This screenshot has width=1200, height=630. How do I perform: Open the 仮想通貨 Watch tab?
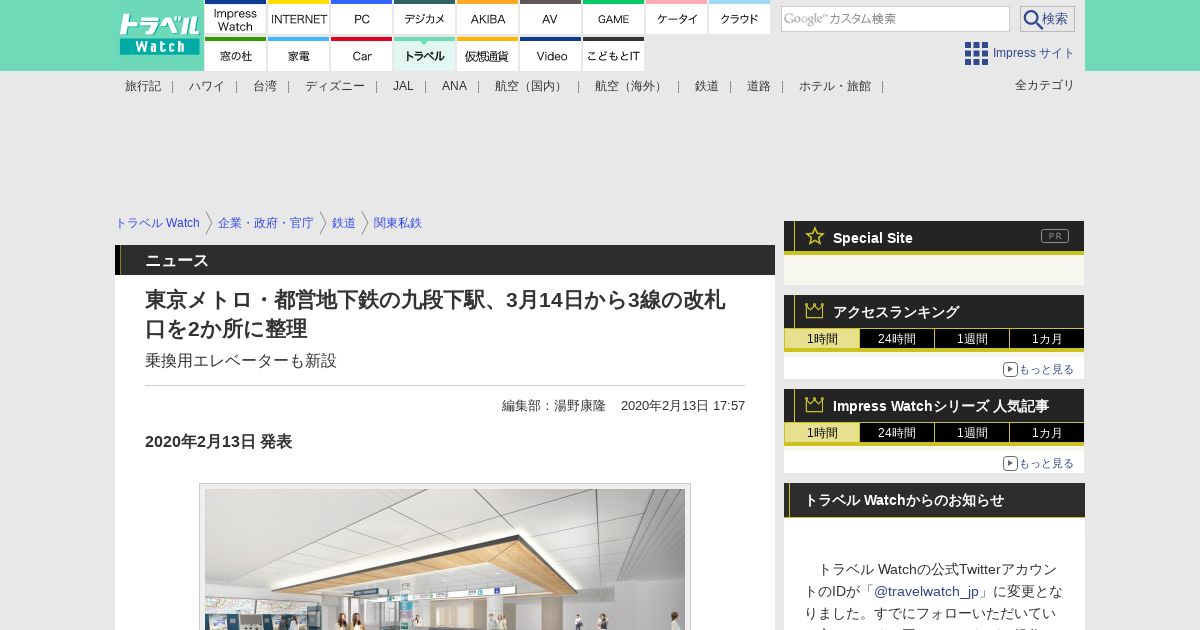tap(488, 55)
